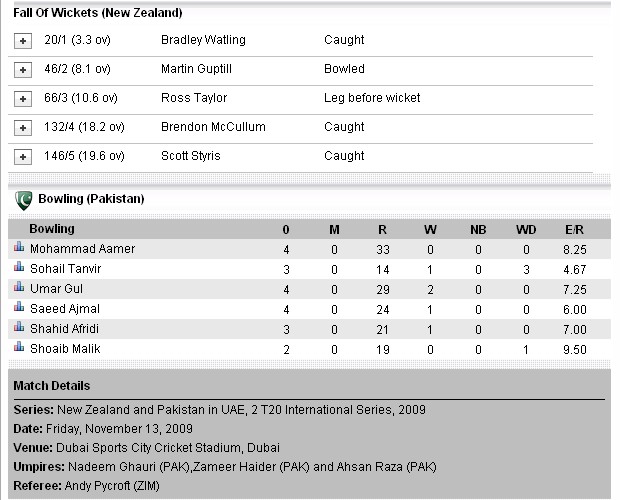
Task: Expand the 132/4 Brendon McCullum wicket row
Action: [23, 128]
